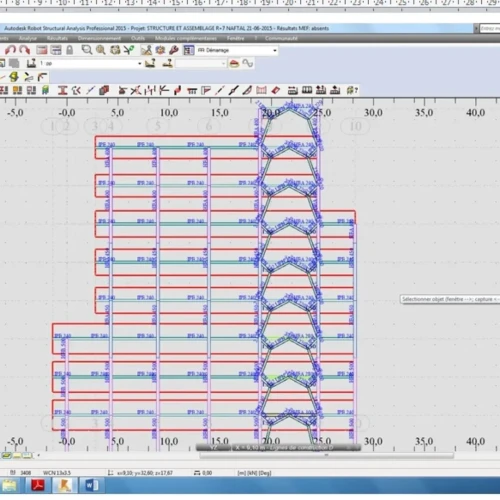Click the YZ view plane button
This screenshot has height=500, width=500.
214,448
